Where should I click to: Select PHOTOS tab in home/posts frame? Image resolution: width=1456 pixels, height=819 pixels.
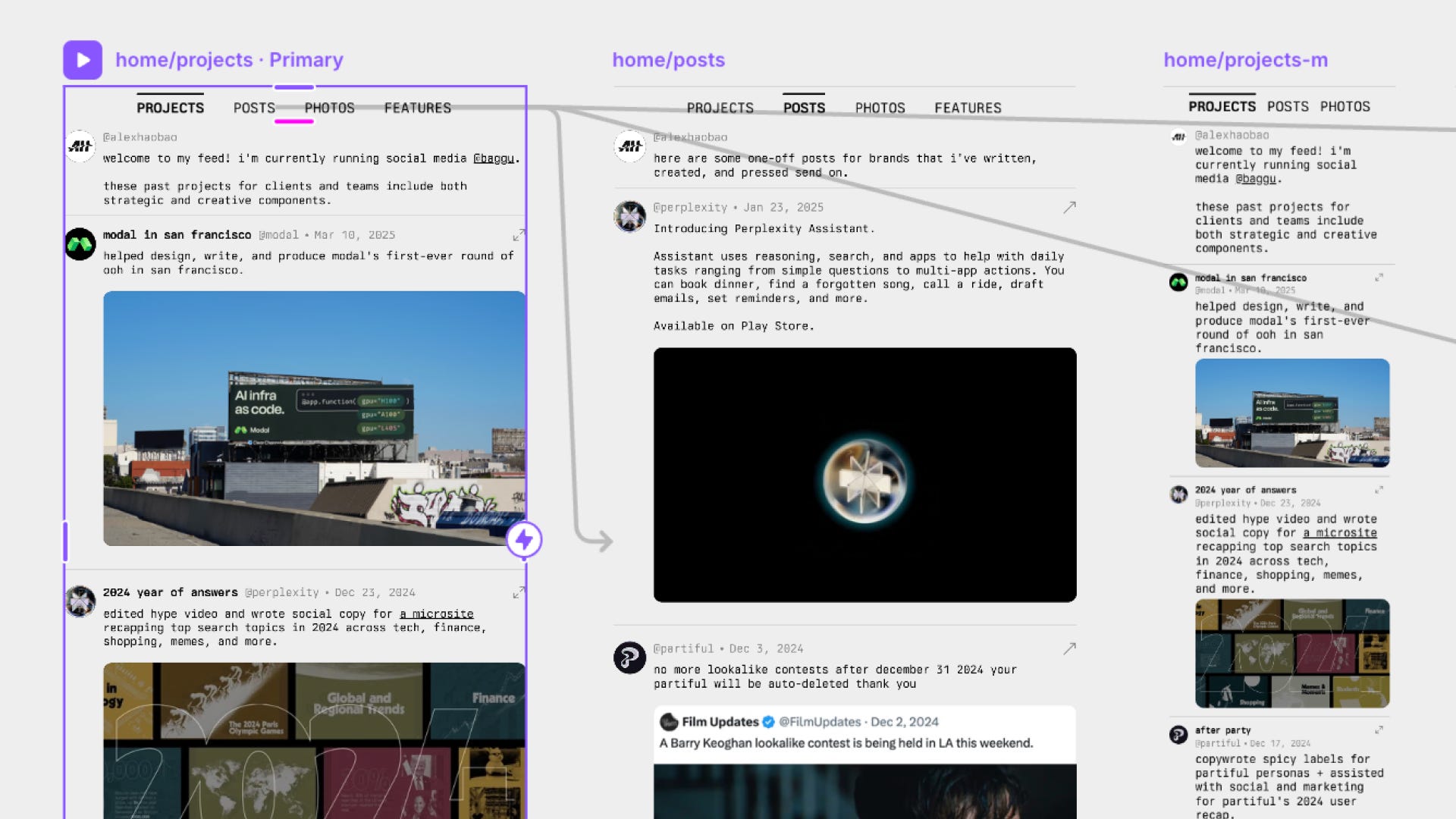click(880, 108)
